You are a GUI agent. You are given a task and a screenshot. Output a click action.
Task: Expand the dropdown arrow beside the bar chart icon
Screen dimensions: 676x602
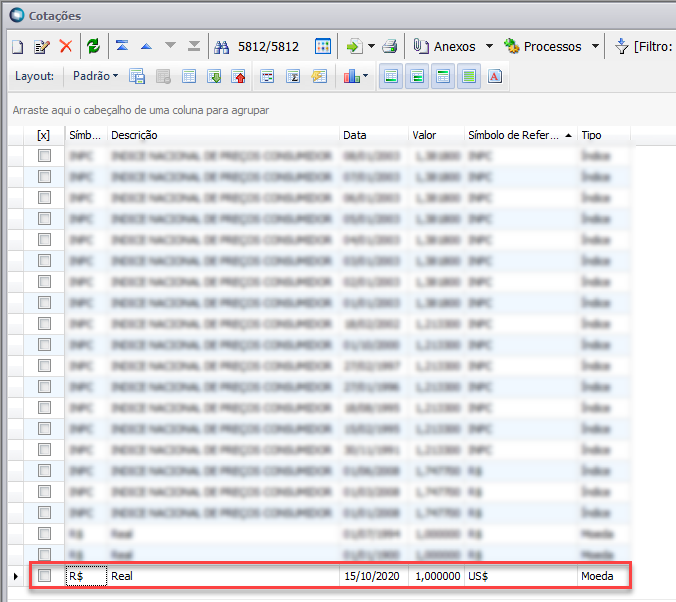pyautogui.click(x=366, y=76)
